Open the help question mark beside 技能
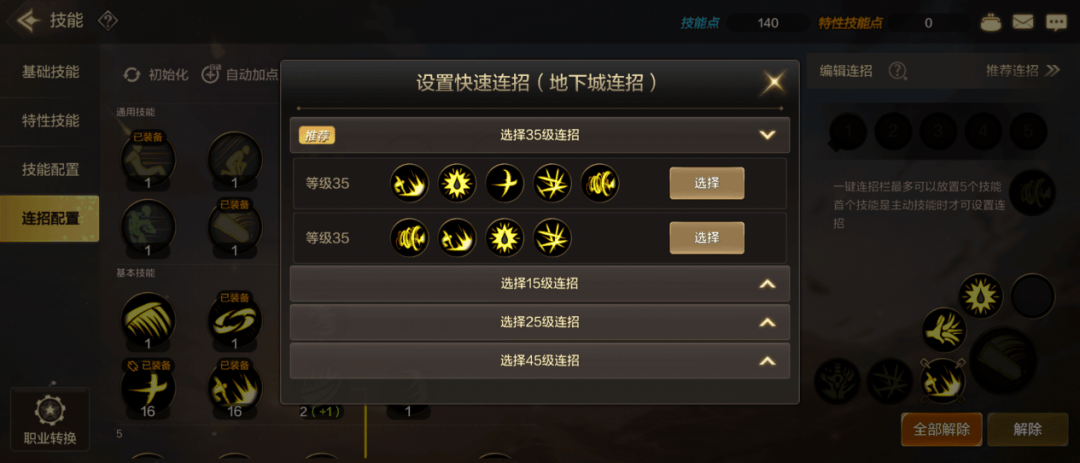The image size is (1080, 463). point(107,21)
